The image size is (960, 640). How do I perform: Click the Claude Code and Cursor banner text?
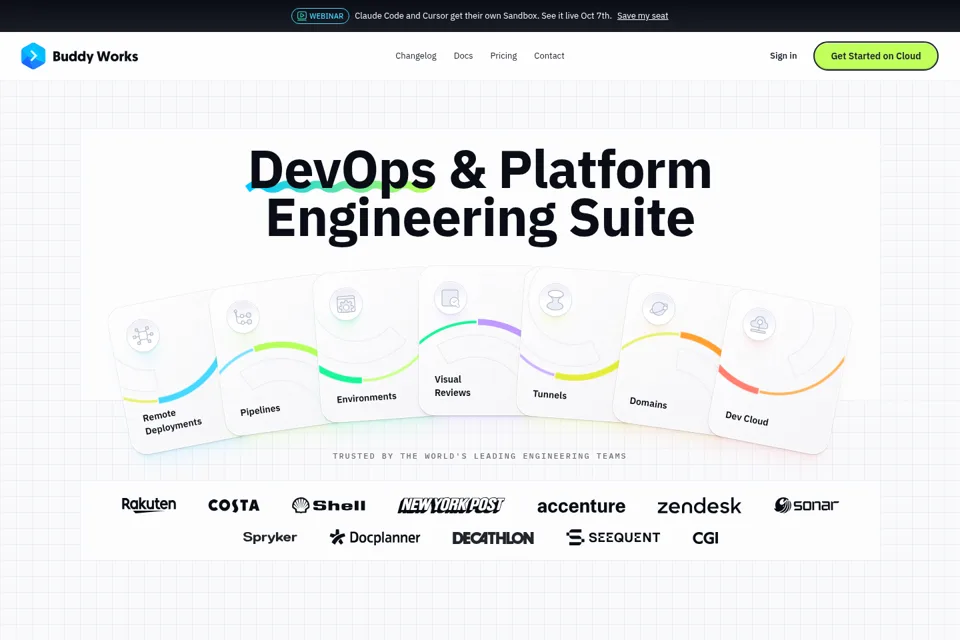(483, 16)
